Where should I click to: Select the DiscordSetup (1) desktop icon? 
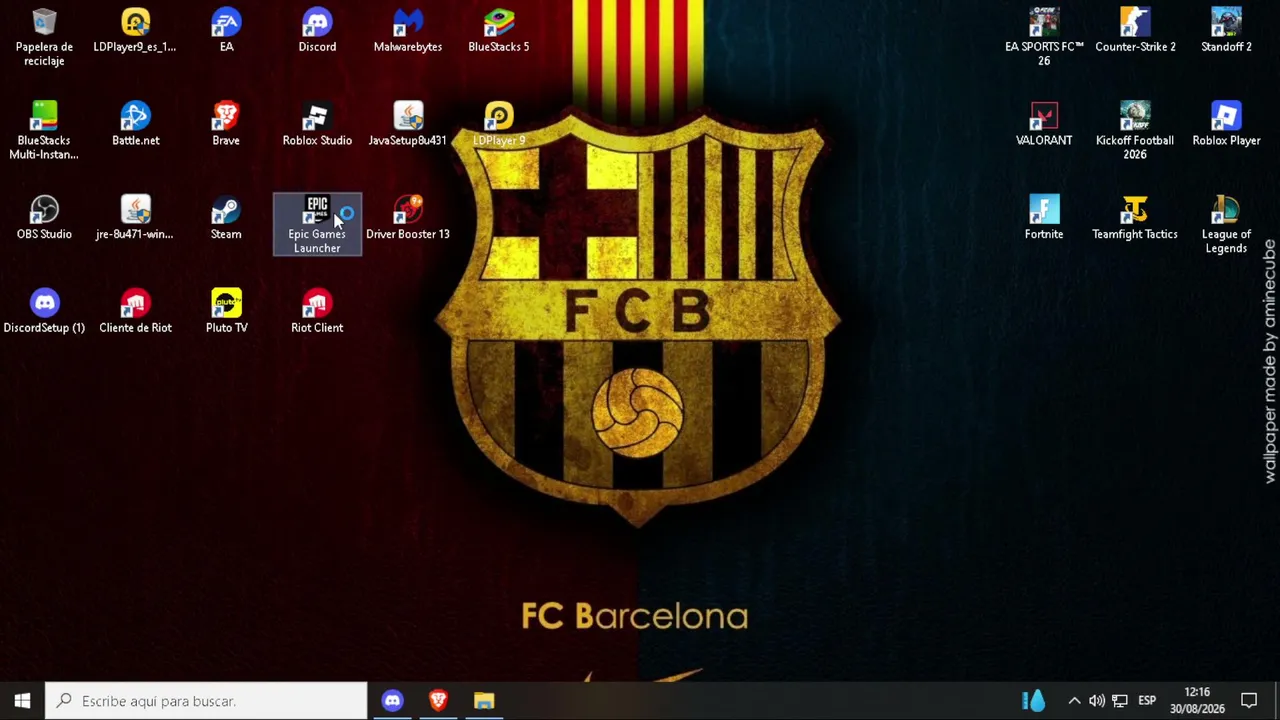point(44,312)
